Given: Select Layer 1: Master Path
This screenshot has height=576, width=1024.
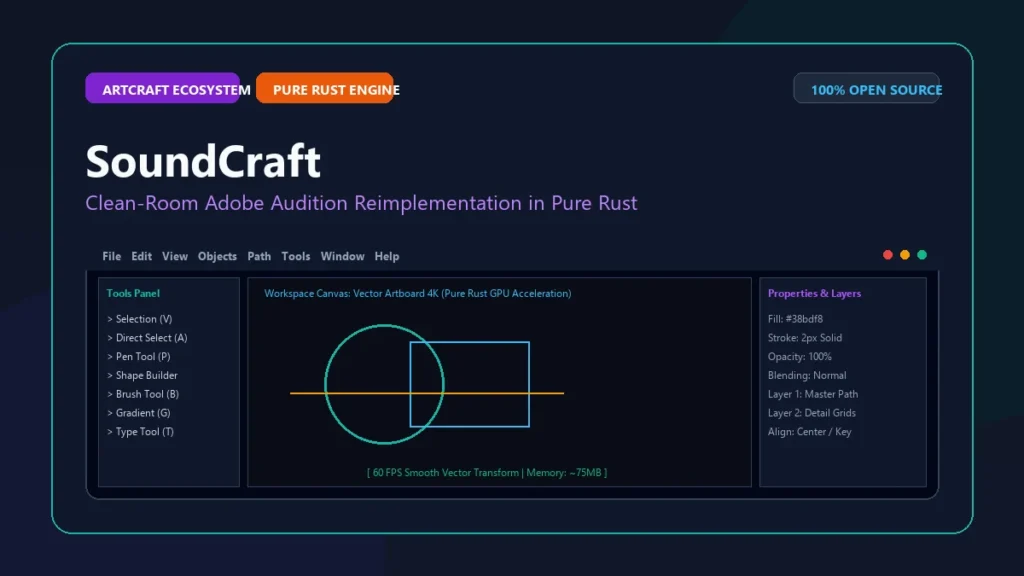Looking at the screenshot, I should coord(813,394).
